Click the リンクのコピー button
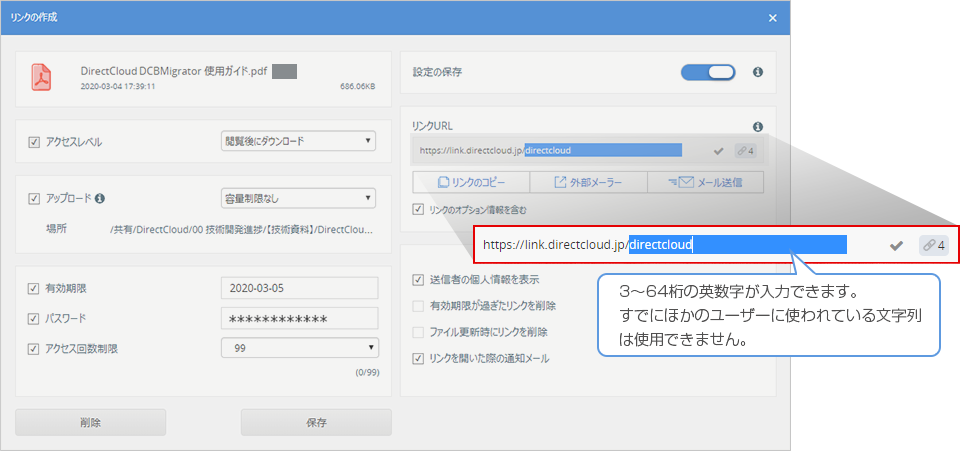Viewport: 960px width, 451px height. point(471,182)
